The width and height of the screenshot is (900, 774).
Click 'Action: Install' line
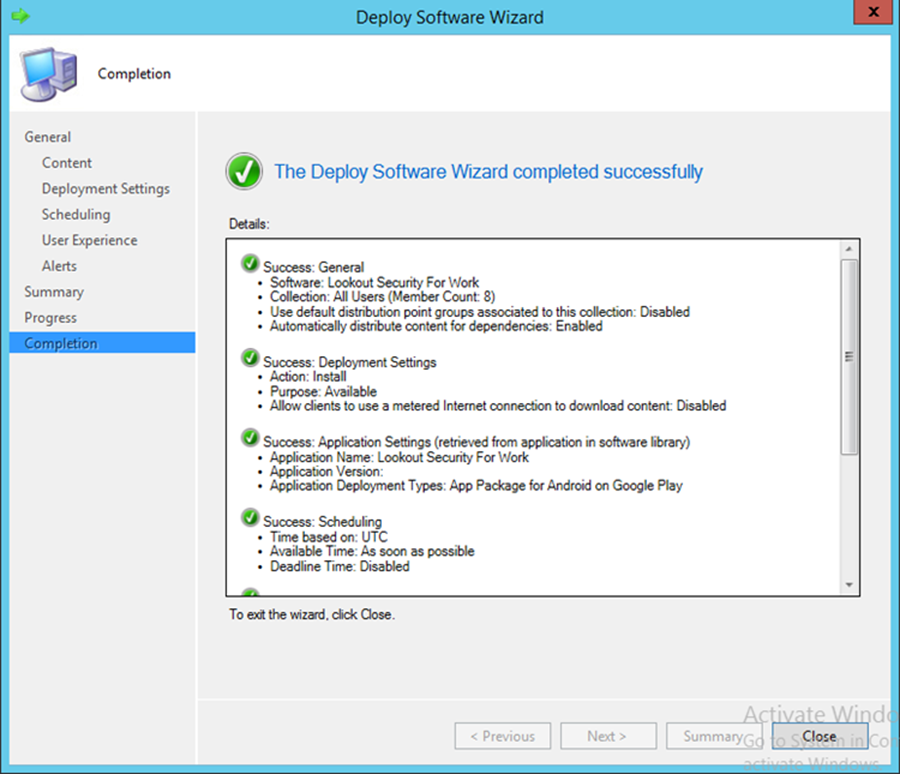308,377
